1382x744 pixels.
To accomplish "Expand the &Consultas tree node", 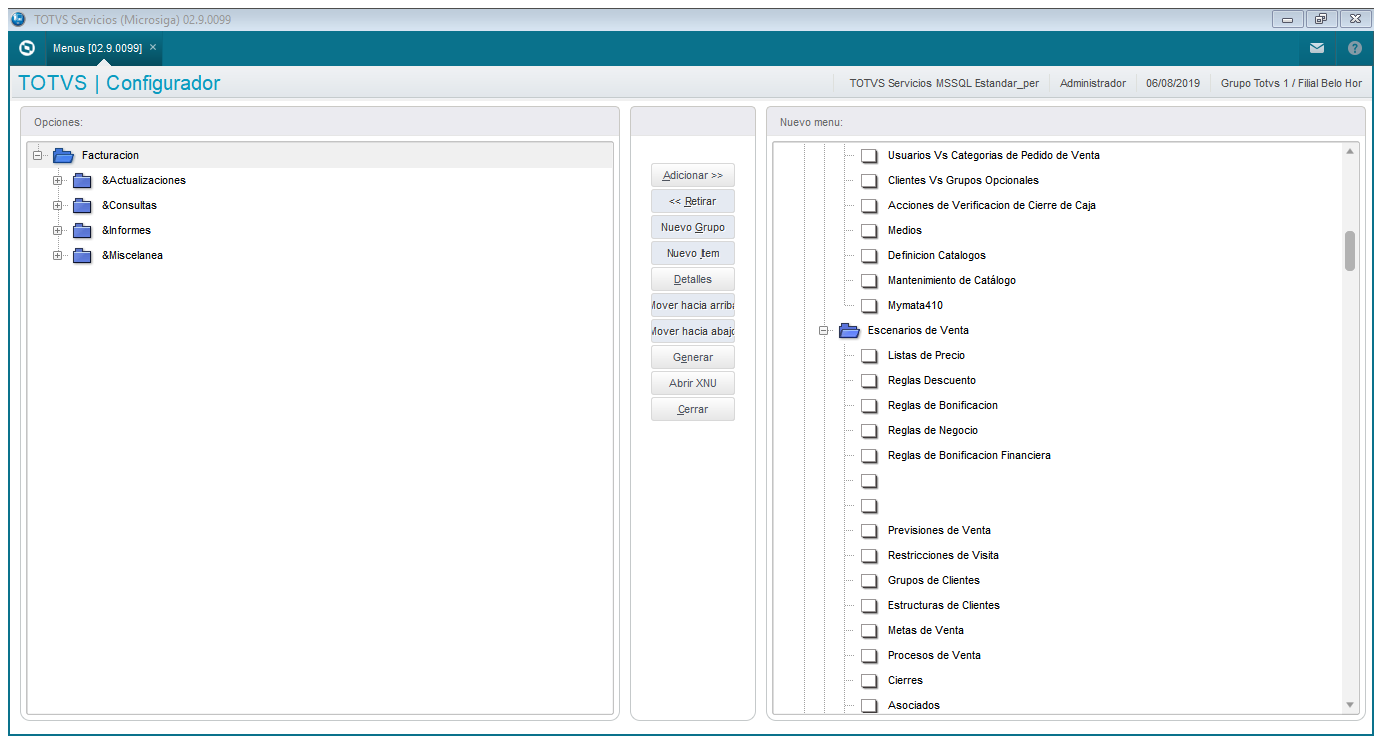I will tap(58, 205).
